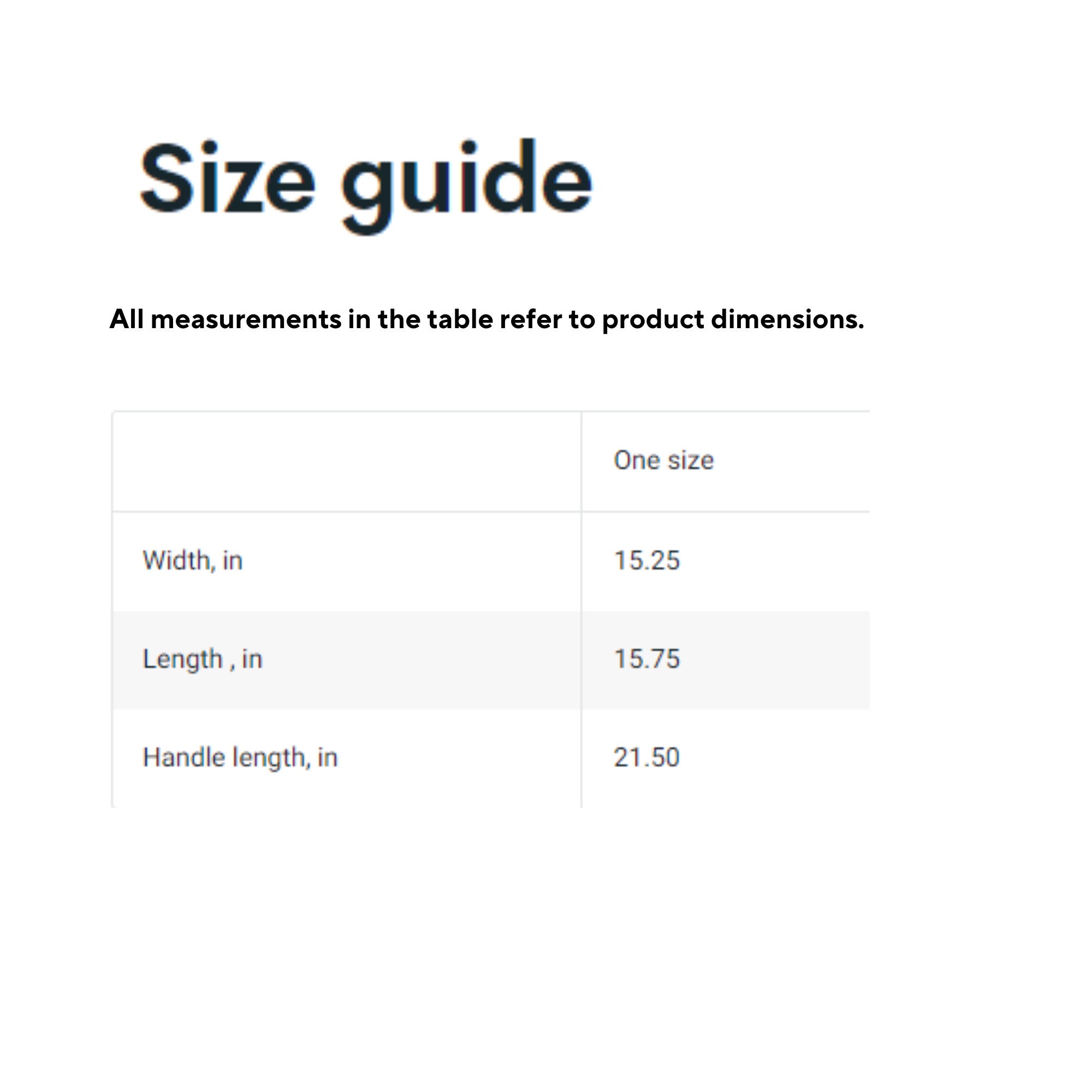Click the word 'size' in One size header
The height and width of the screenshot is (1092, 1092).
point(691,461)
